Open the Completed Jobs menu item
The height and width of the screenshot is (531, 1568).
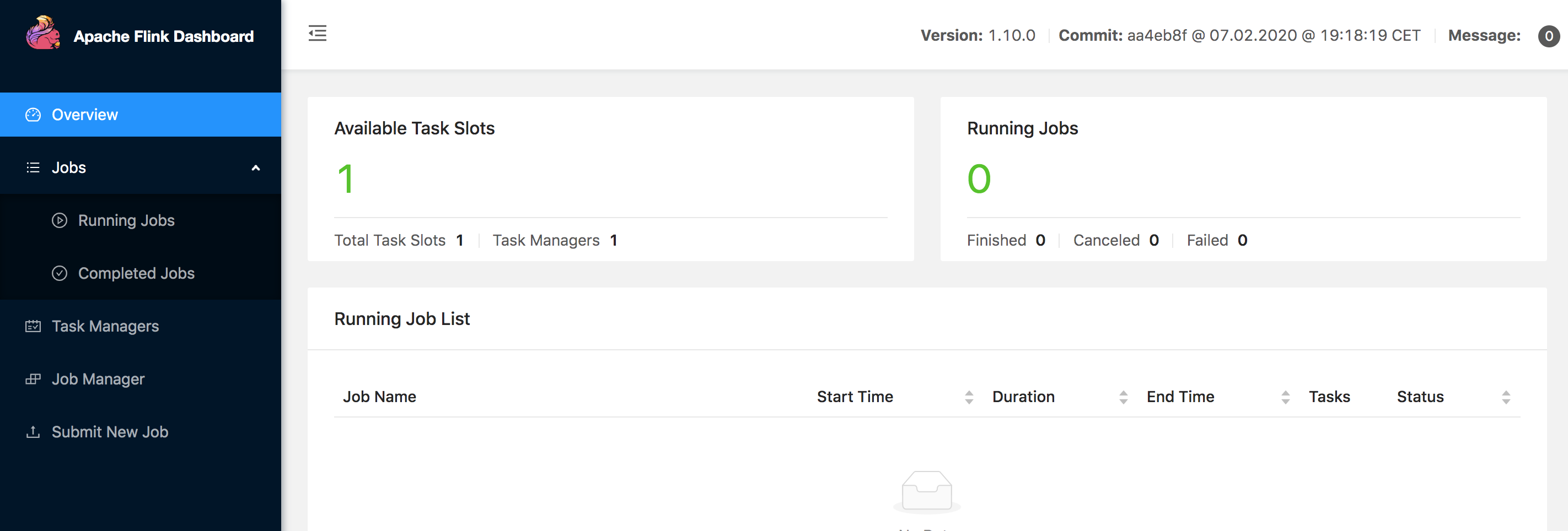coord(136,274)
